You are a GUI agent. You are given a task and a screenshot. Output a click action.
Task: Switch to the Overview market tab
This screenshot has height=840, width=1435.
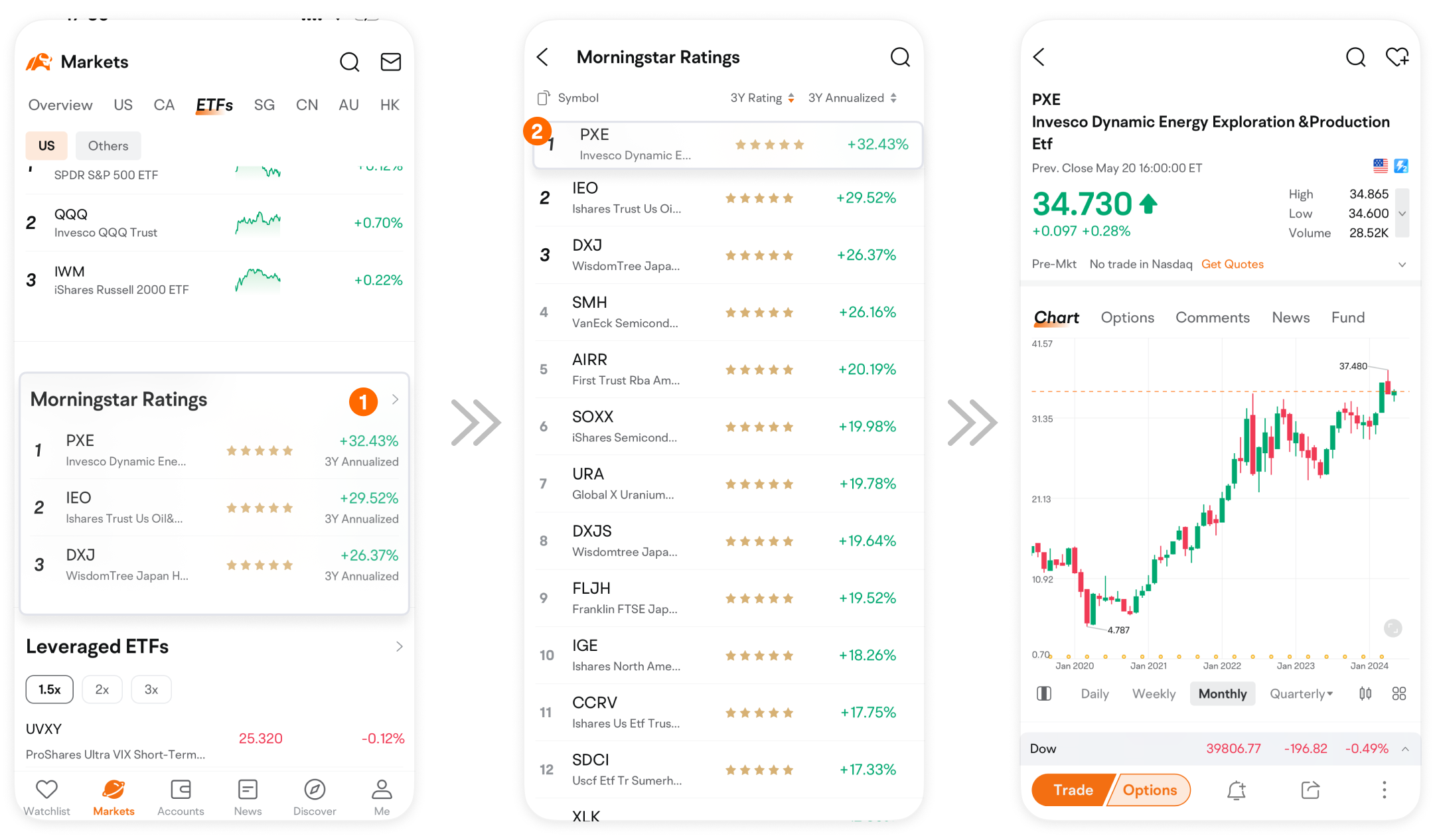tap(60, 105)
